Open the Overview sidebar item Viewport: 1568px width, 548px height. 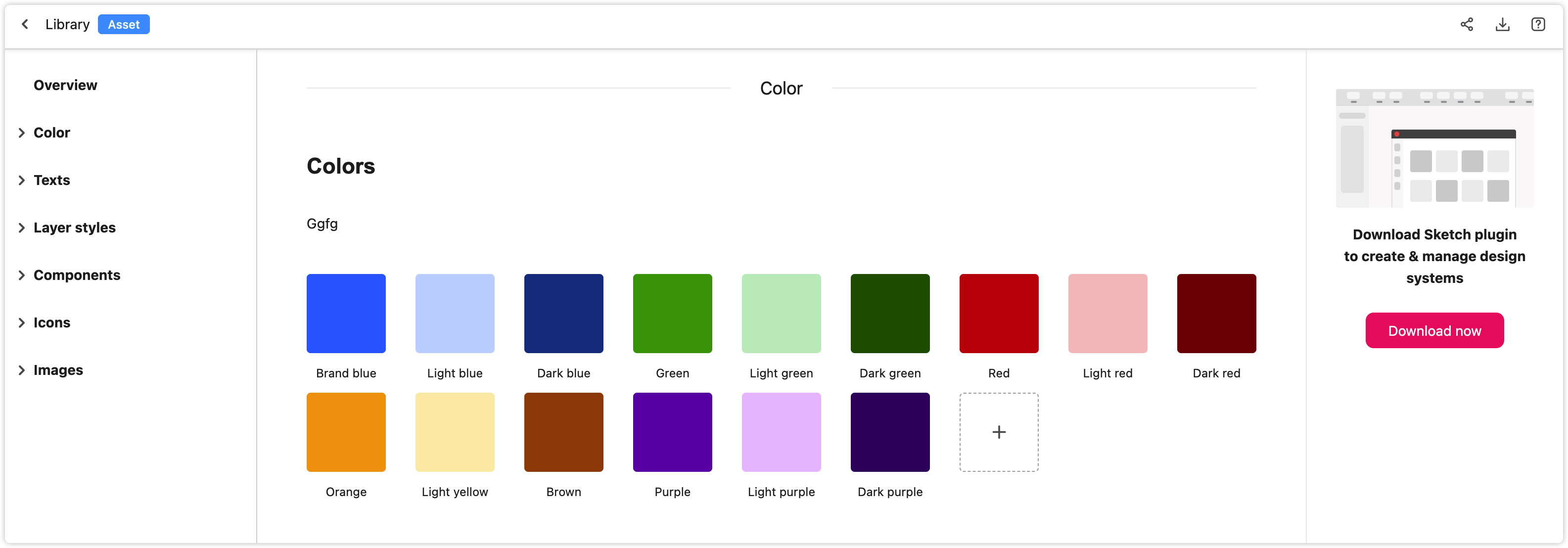pyautogui.click(x=65, y=85)
